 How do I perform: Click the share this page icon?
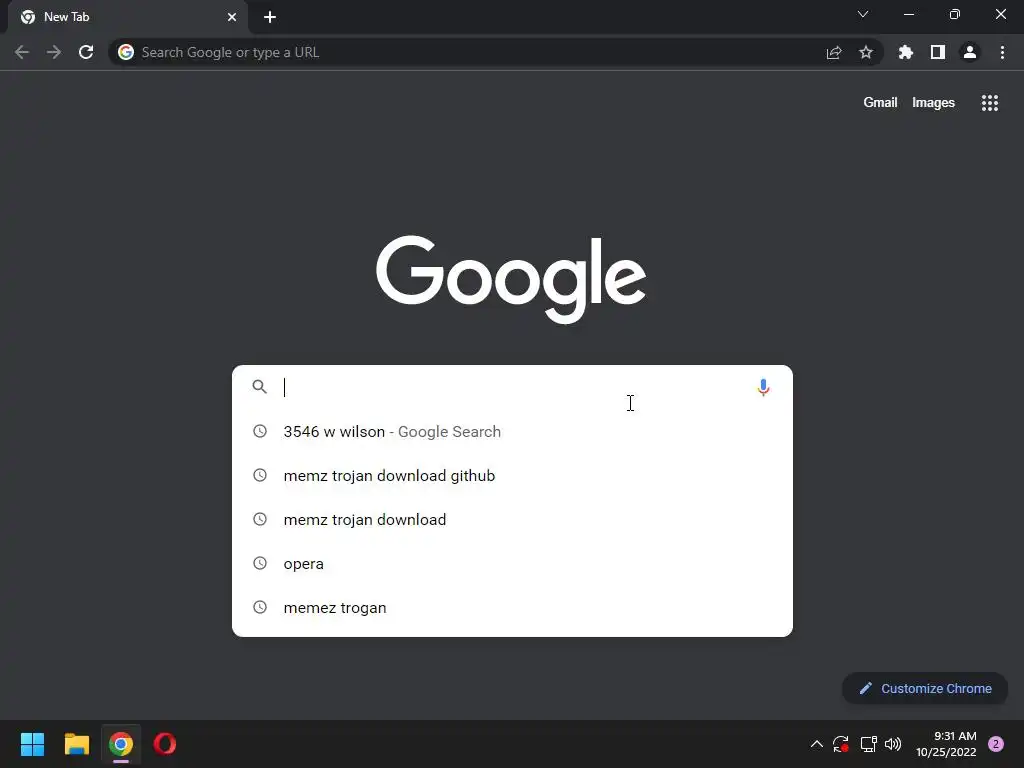coord(834,52)
